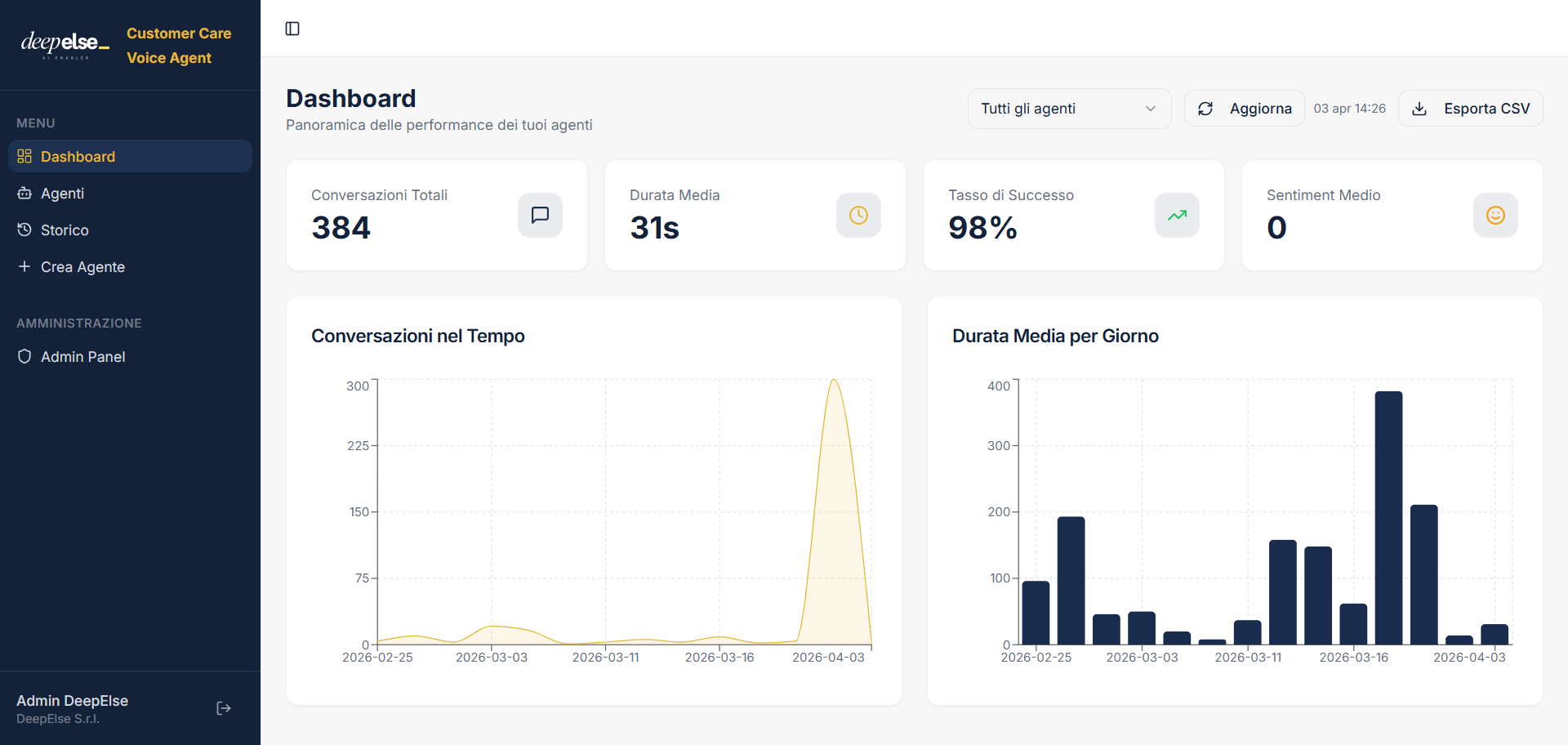This screenshot has height=745, width=1568.
Task: Open Agenti in the sidebar menu
Action: [62, 193]
